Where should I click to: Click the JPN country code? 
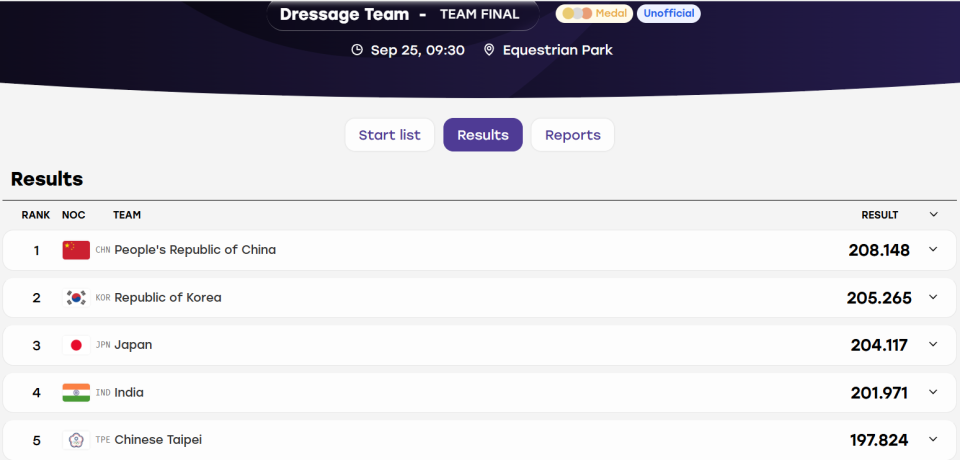103,345
